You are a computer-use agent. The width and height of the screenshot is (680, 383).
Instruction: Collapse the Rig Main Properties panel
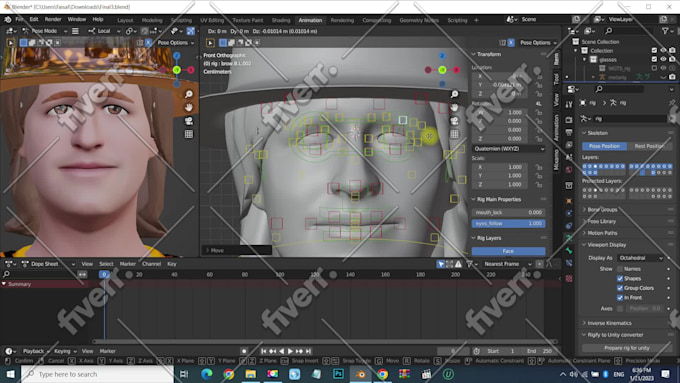click(x=499, y=199)
